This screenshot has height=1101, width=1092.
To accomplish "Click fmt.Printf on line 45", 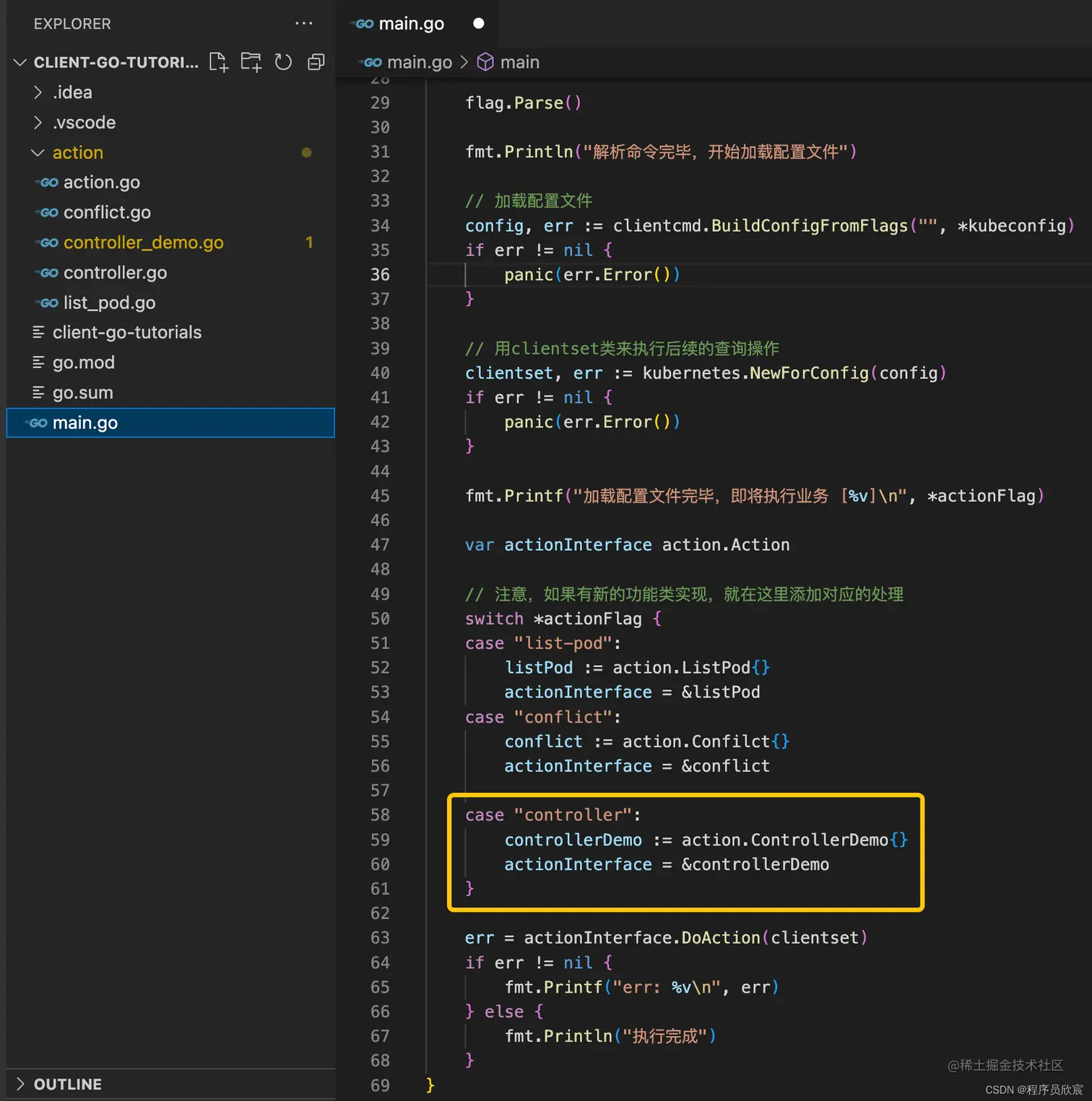I will [x=514, y=496].
